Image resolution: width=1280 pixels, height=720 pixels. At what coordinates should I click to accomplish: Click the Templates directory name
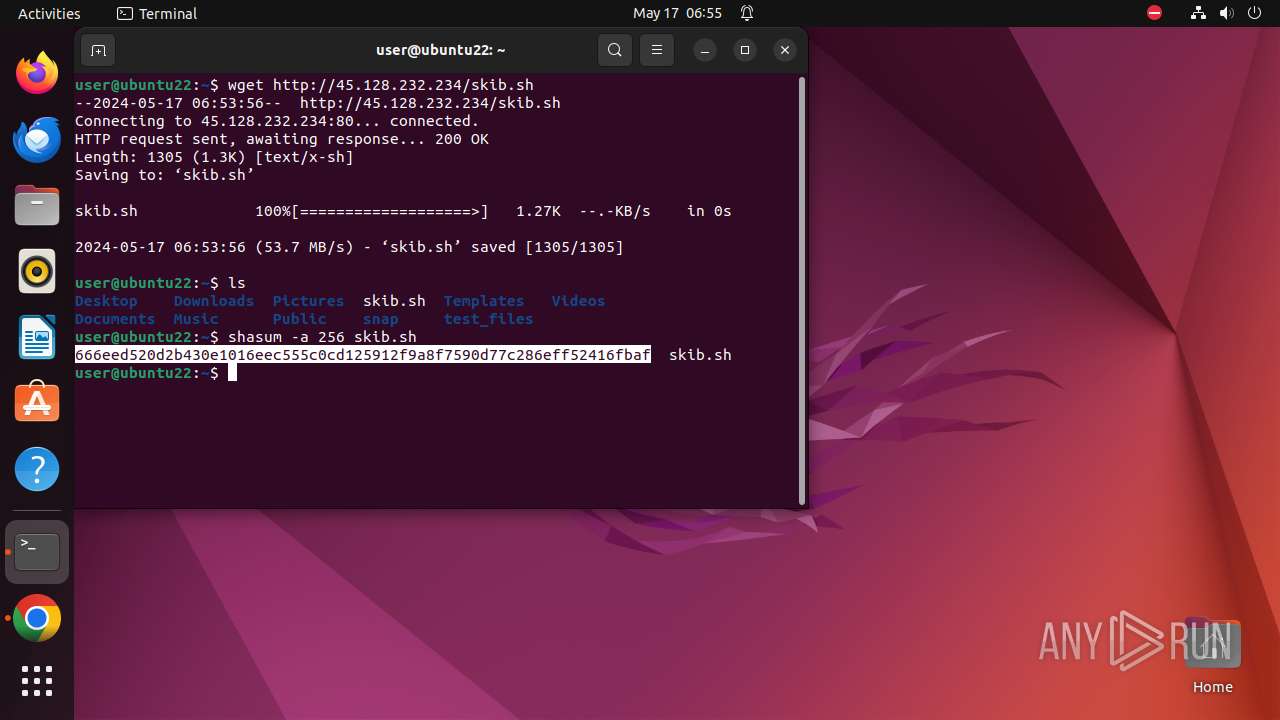tap(484, 301)
